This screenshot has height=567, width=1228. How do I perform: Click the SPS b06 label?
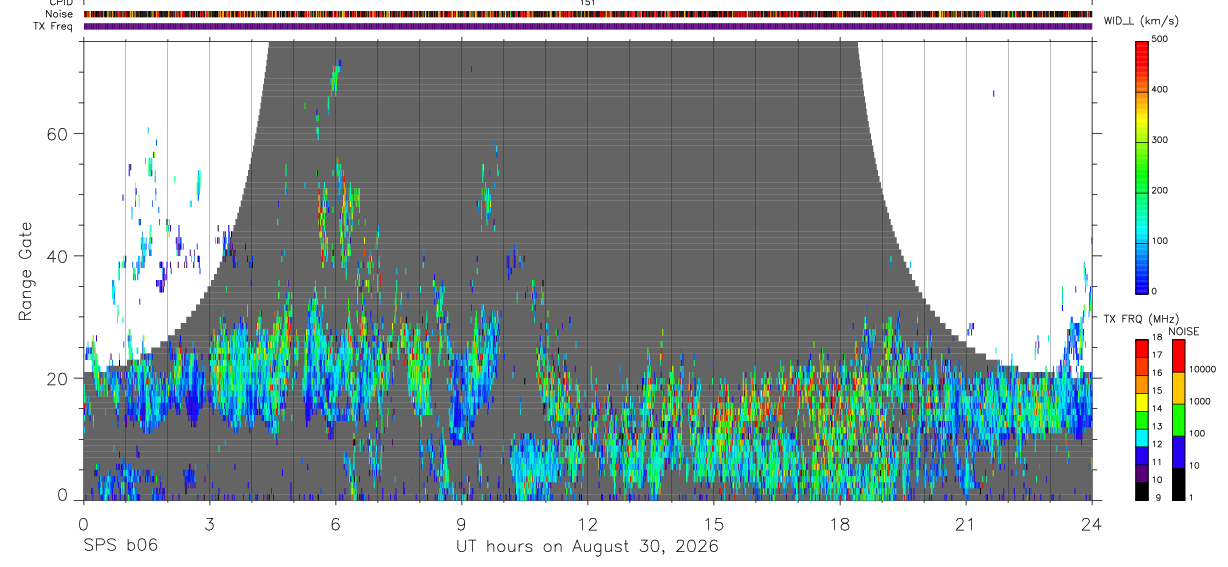pyautogui.click(x=120, y=546)
